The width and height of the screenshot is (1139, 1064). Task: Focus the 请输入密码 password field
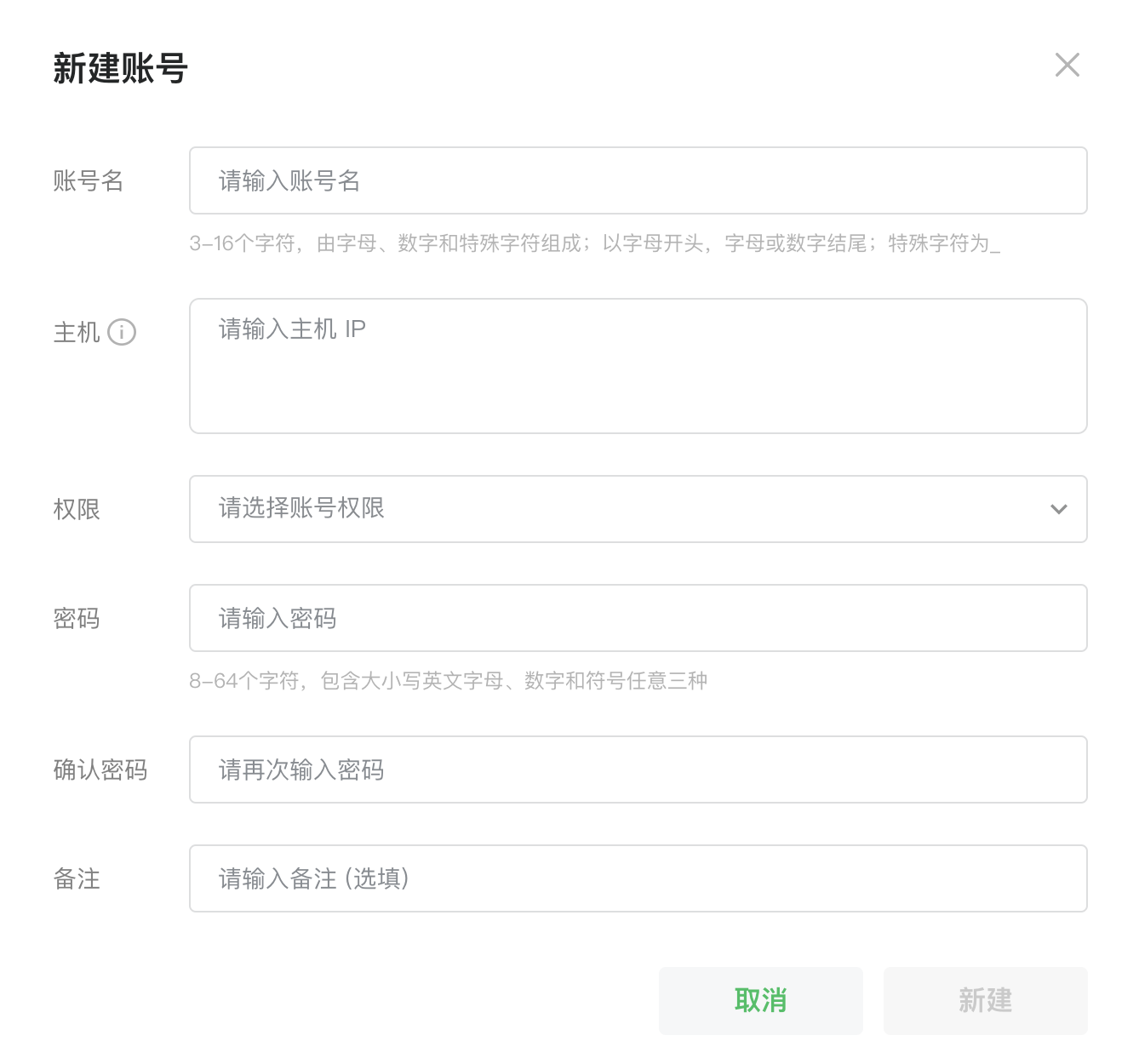click(x=638, y=618)
